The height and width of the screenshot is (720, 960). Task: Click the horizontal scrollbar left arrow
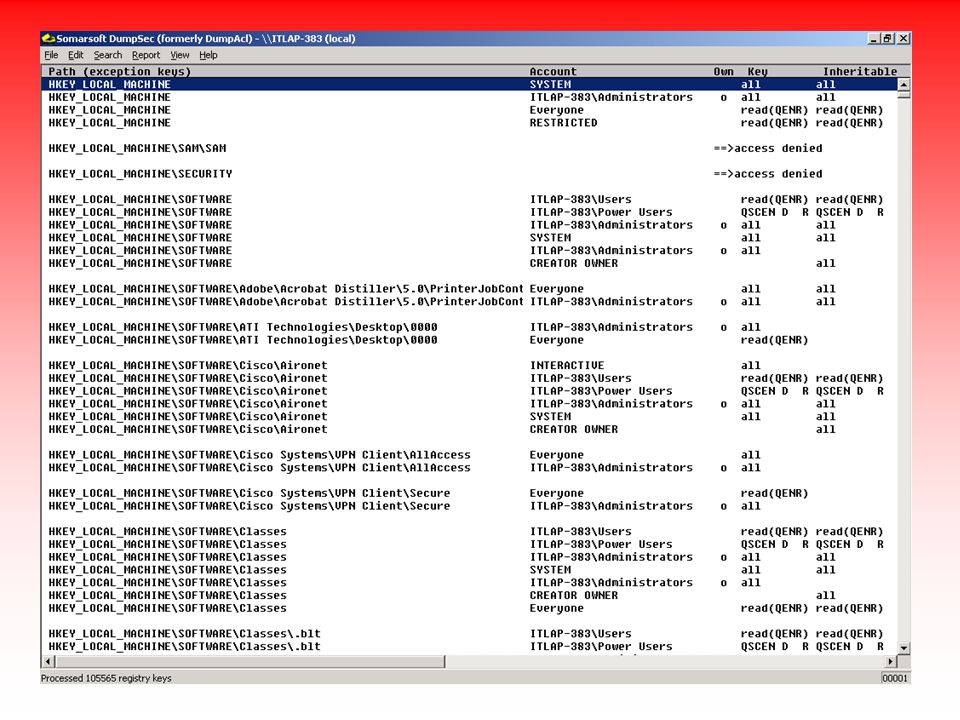click(x=48, y=661)
